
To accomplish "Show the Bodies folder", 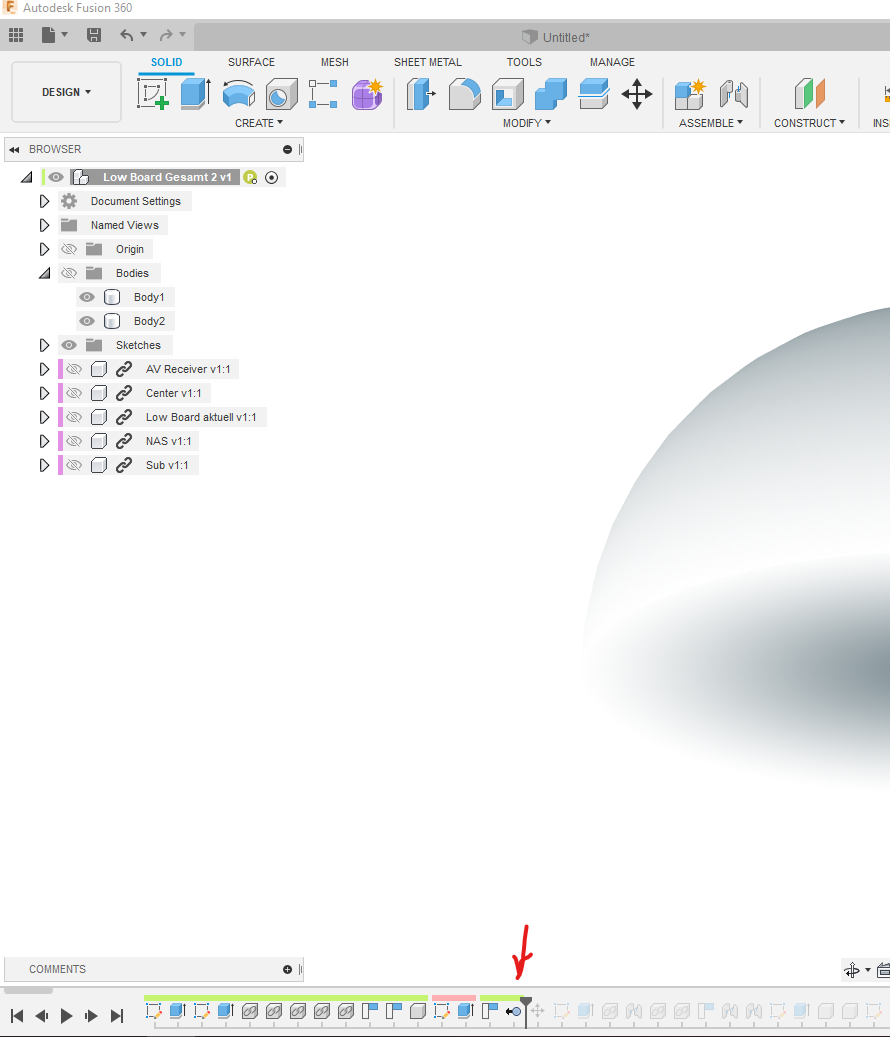I will (69, 273).
